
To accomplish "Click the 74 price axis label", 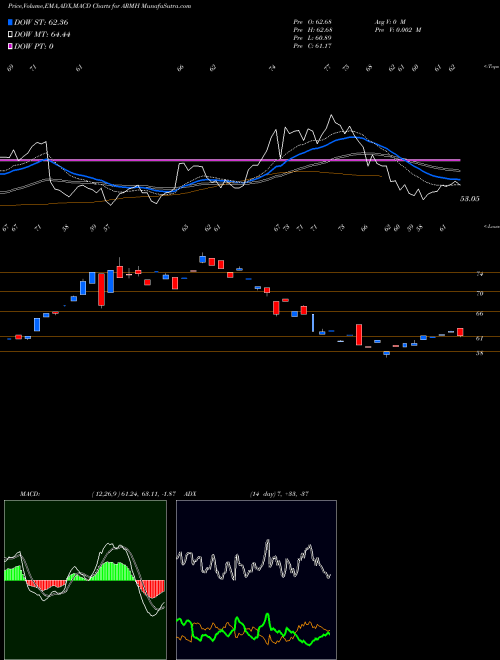I will coord(479,274).
